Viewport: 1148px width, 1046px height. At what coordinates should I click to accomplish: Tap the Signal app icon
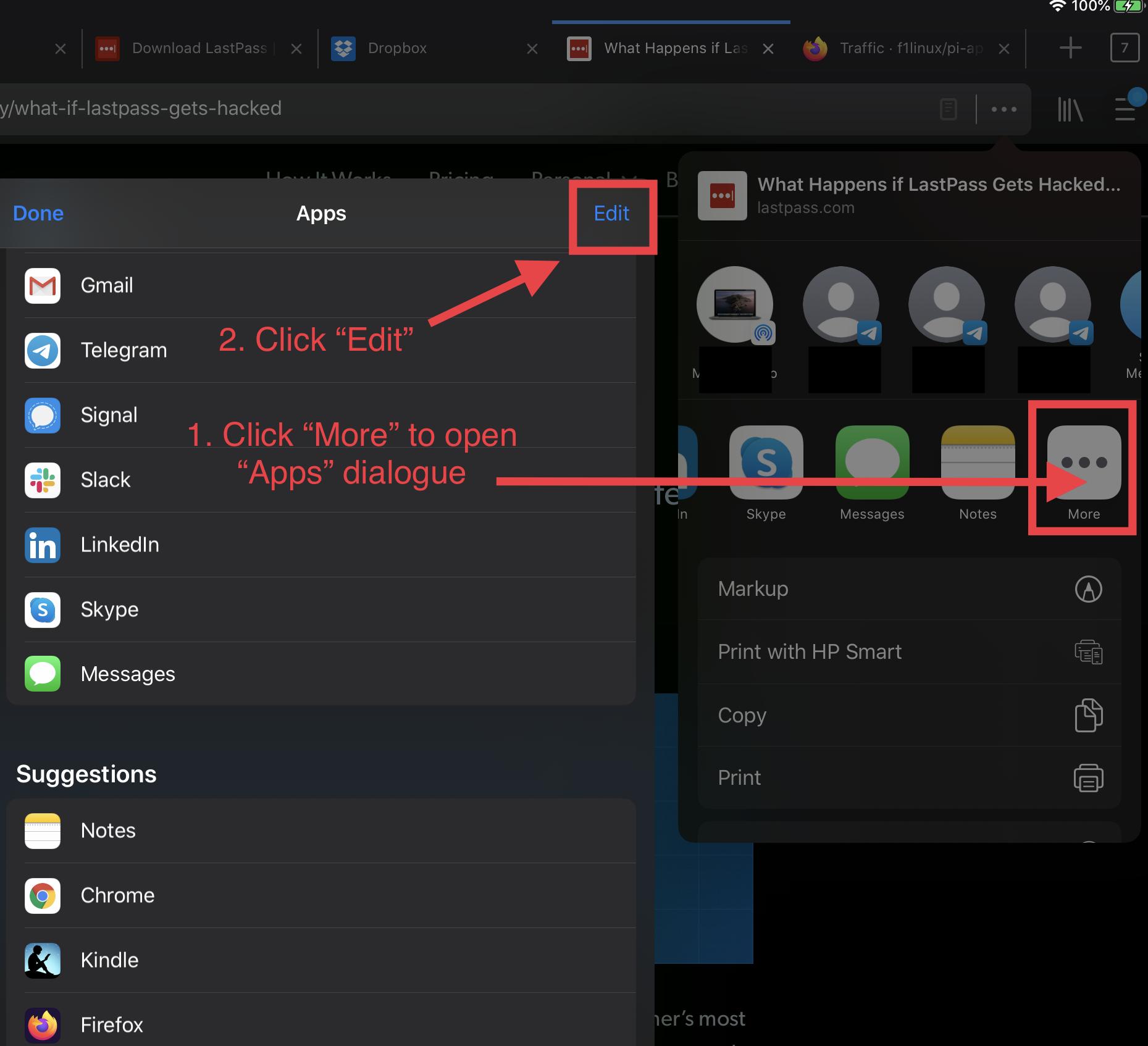pyautogui.click(x=43, y=416)
